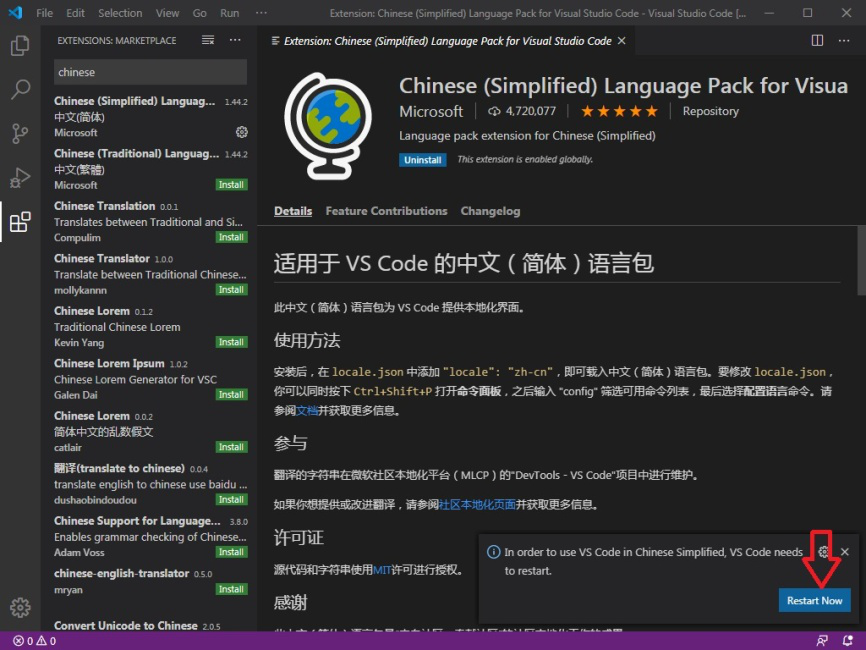Viewport: 866px width, 650px height.
Task: Click the VS Code logo icon
Action: pyautogui.click(x=15, y=12)
